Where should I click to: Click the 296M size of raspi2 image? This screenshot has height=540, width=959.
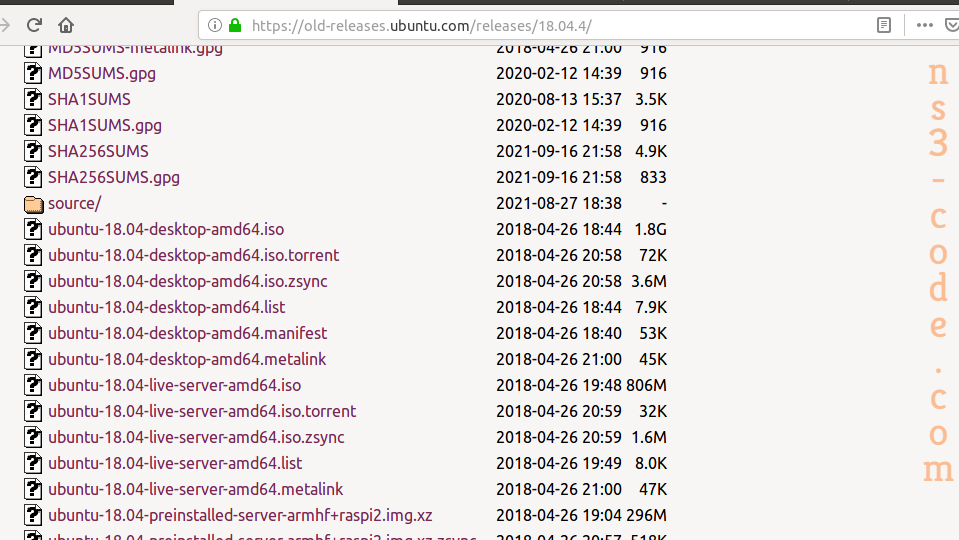646,516
